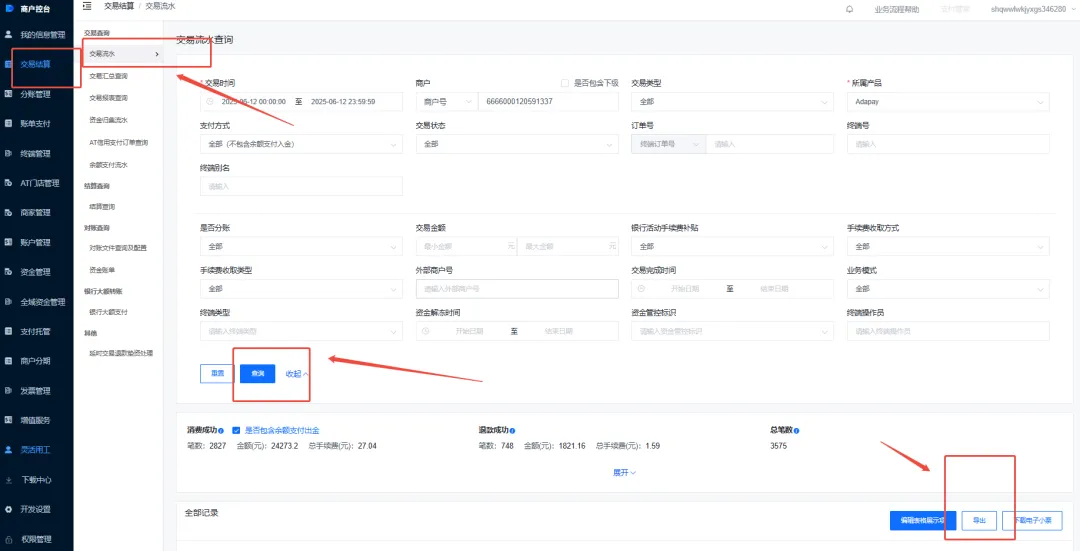
Task: Open the 所属产品 Adapay dropdown
Action: pyautogui.click(x=947, y=101)
